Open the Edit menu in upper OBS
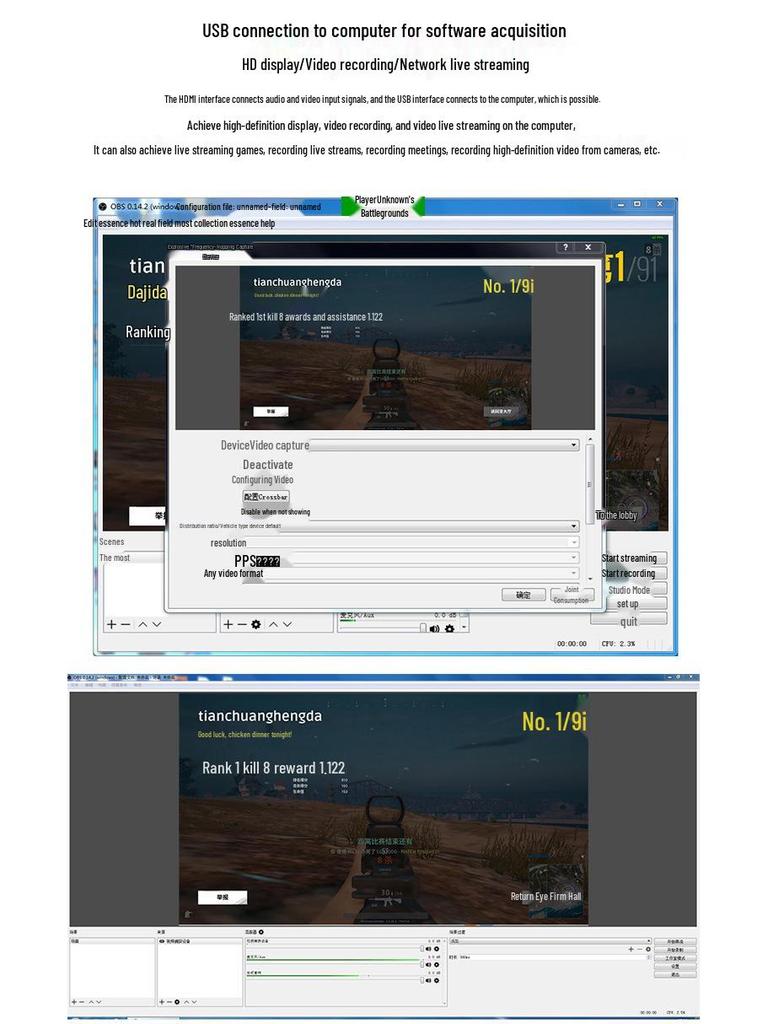768x1024 pixels. (x=89, y=223)
